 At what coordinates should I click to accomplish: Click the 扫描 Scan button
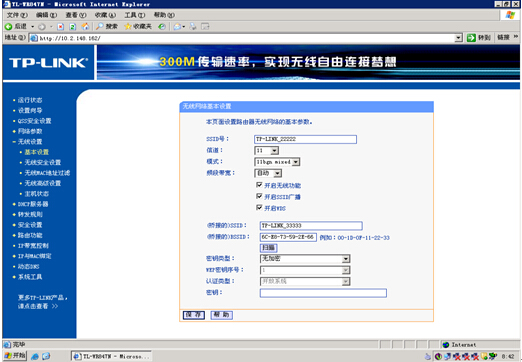tap(268, 248)
